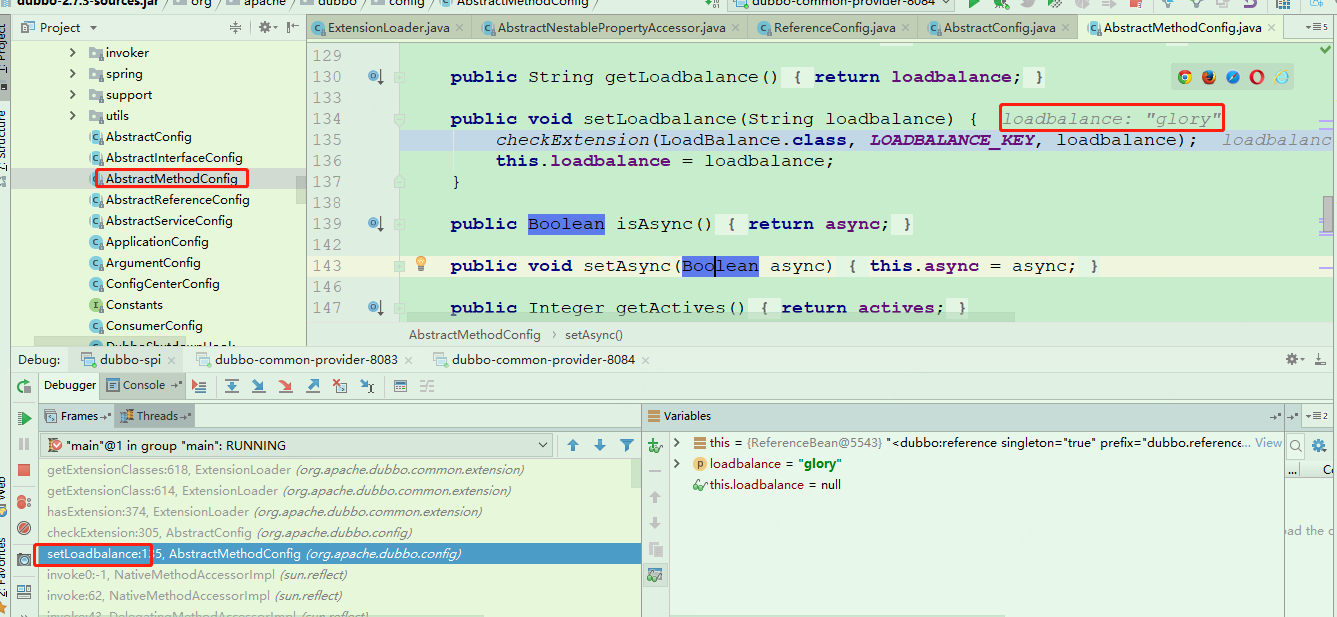Select the Threads tab
The height and width of the screenshot is (617, 1337).
pyautogui.click(x=157, y=416)
